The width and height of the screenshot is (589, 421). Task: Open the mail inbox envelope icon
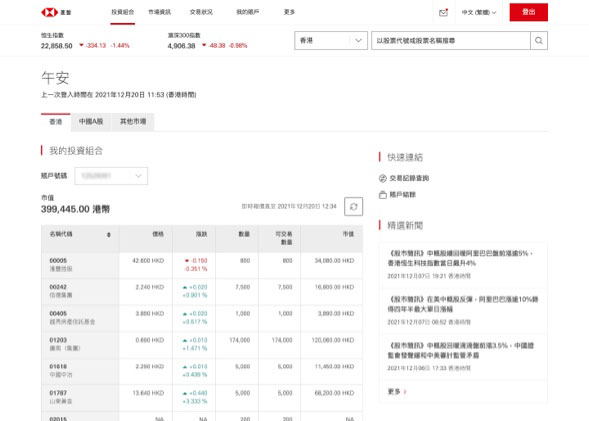coord(443,12)
